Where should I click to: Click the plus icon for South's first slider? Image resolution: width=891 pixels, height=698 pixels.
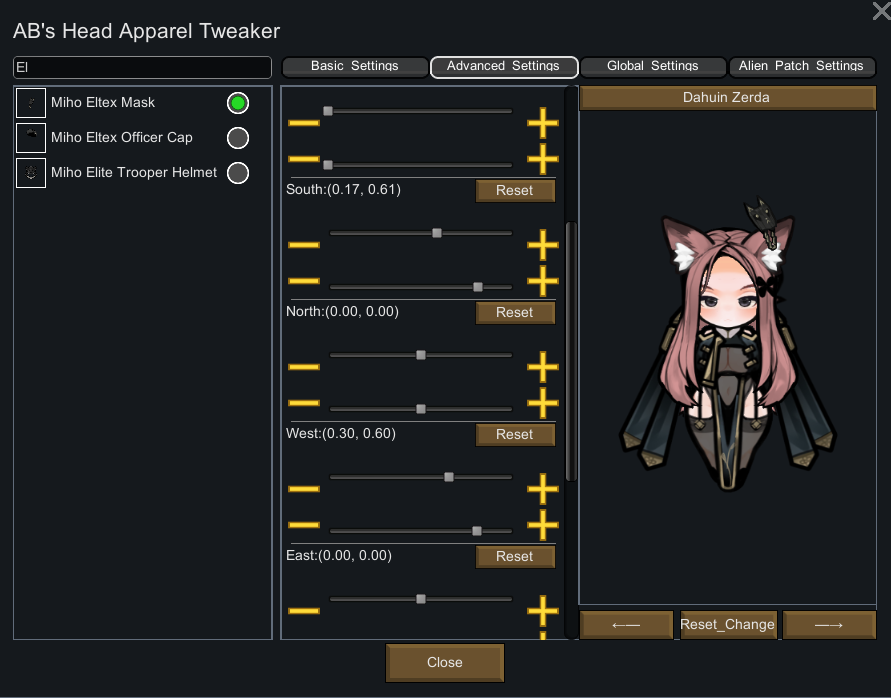(543, 123)
